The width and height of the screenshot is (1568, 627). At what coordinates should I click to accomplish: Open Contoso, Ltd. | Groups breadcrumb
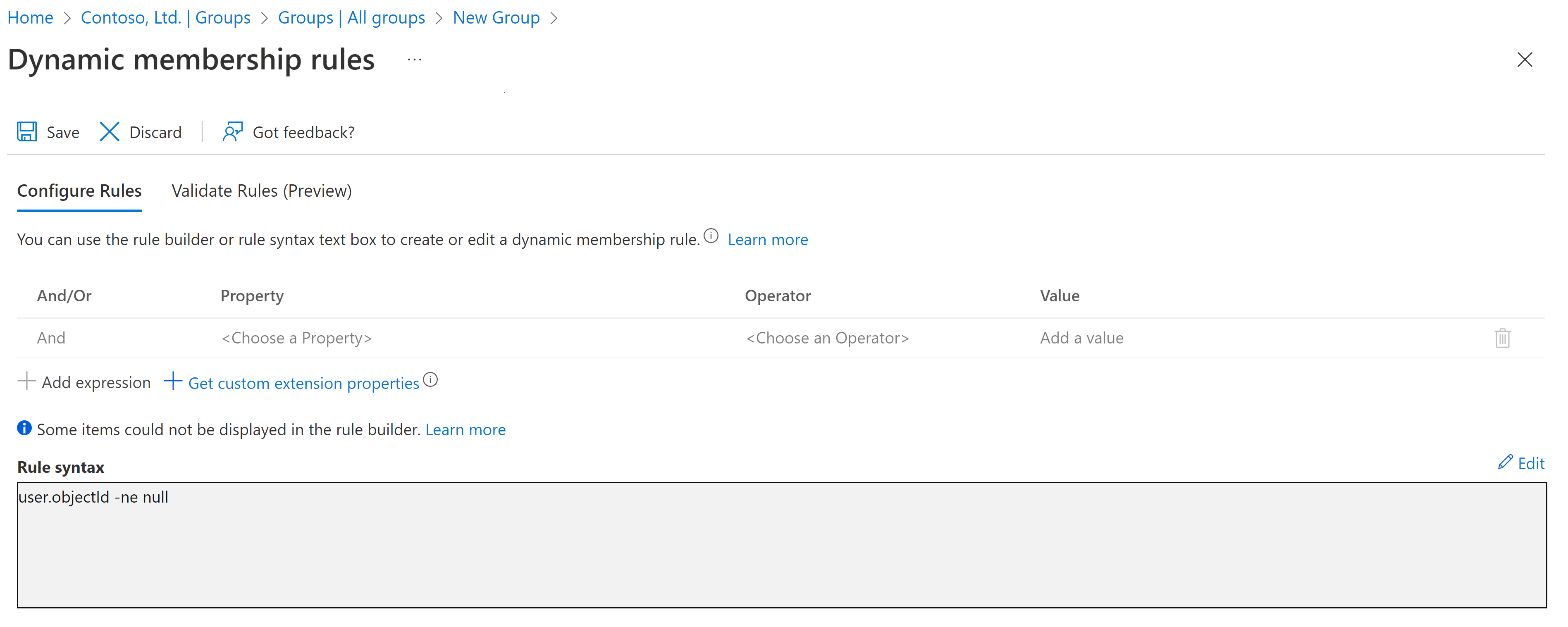pyautogui.click(x=166, y=18)
